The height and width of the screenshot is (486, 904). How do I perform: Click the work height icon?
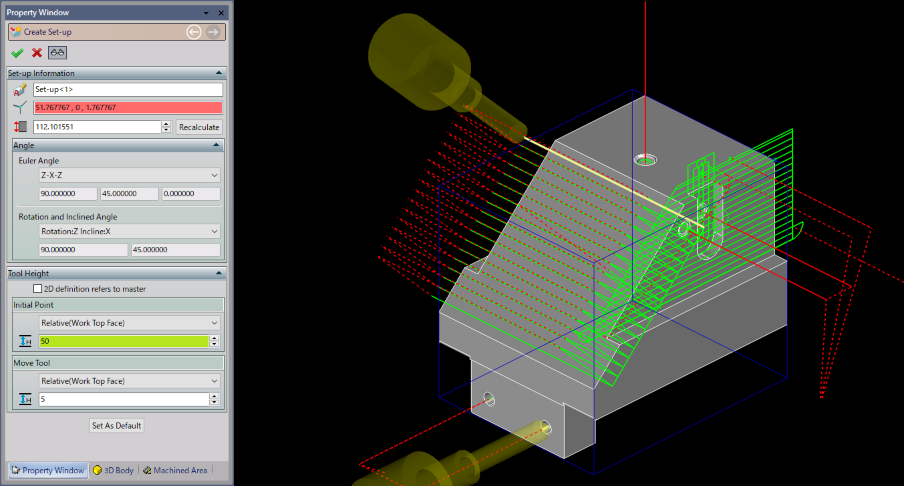(20, 127)
